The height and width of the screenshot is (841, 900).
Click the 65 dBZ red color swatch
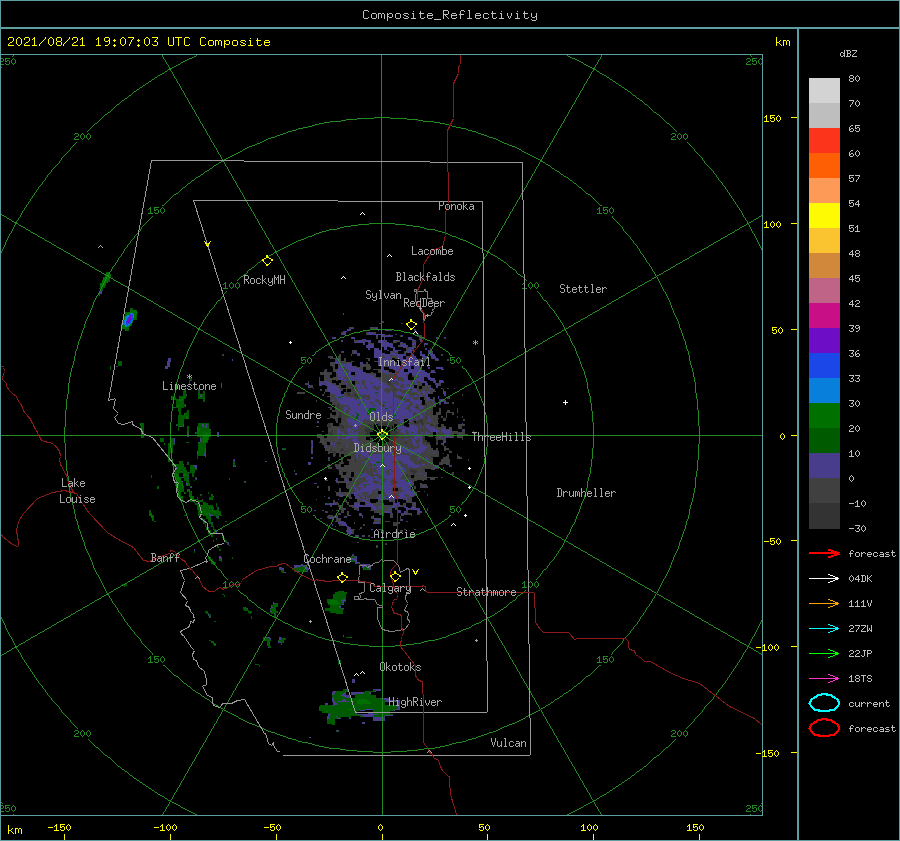[x=824, y=140]
